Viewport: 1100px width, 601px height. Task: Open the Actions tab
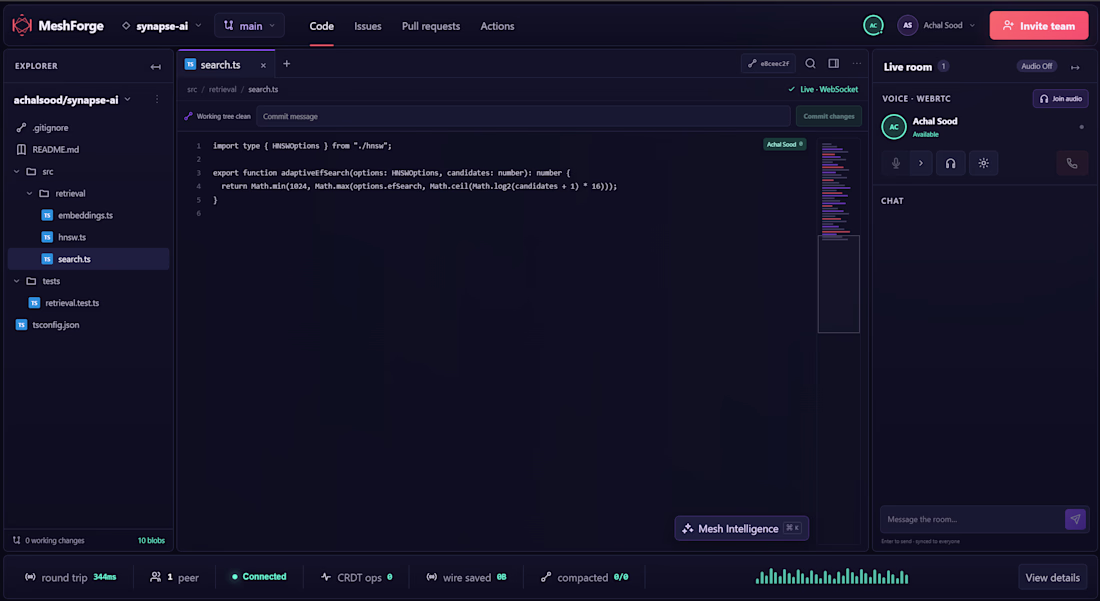tap(497, 26)
